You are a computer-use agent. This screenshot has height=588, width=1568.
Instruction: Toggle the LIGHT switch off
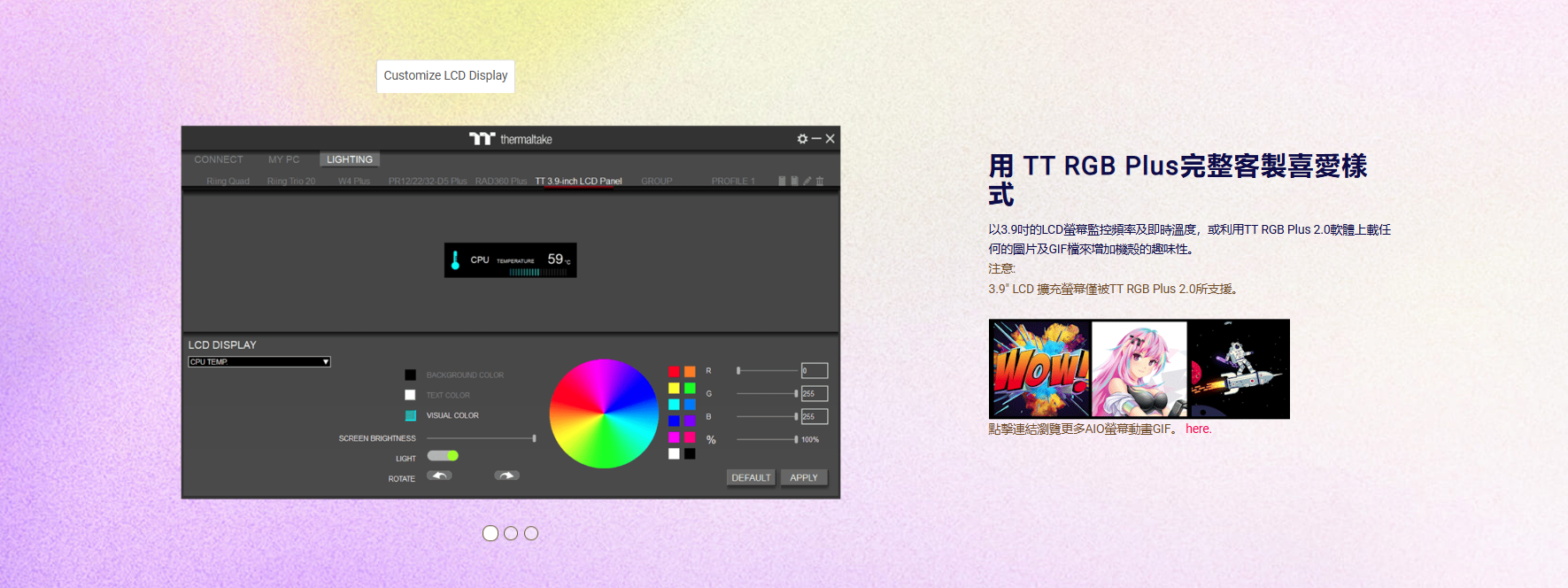[443, 456]
